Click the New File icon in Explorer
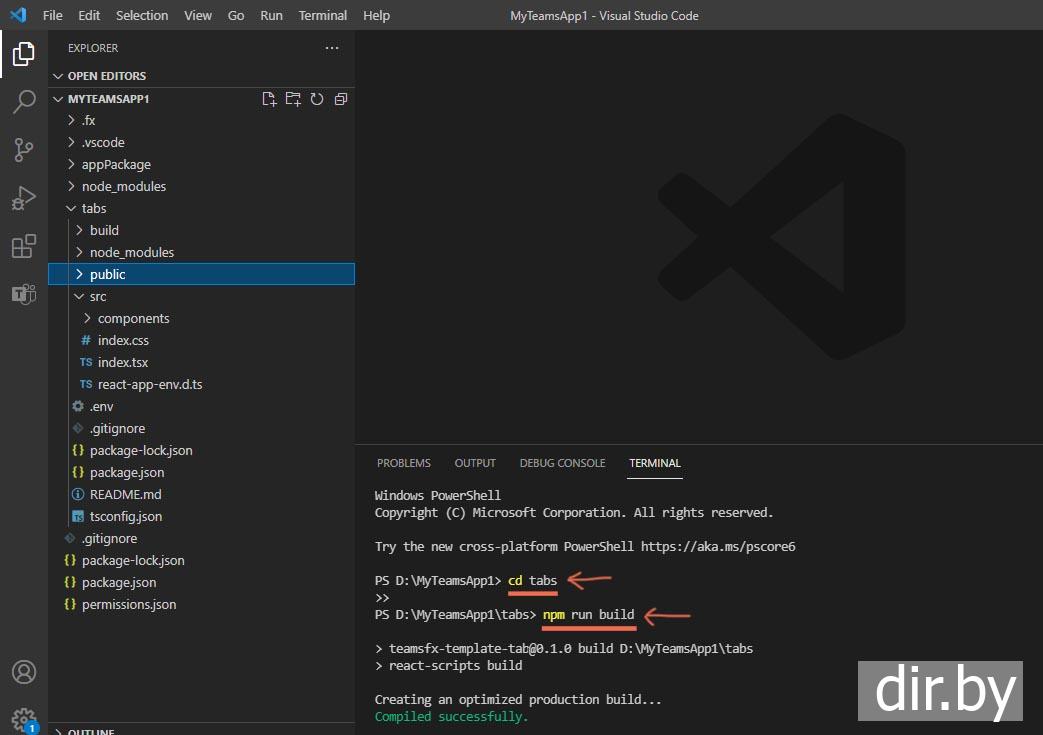This screenshot has height=735, width=1043. click(x=269, y=99)
